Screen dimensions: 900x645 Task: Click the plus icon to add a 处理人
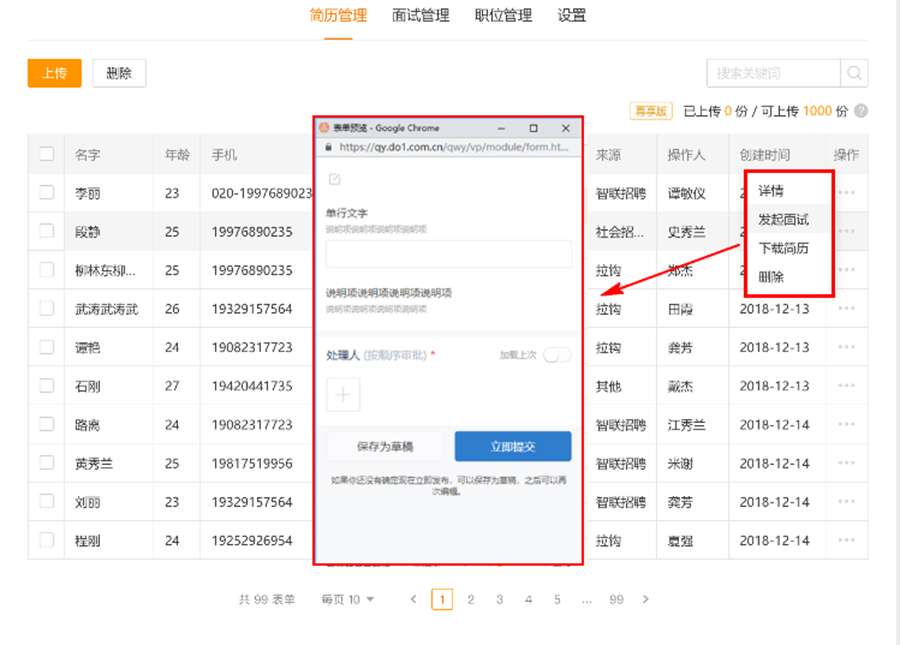343,394
